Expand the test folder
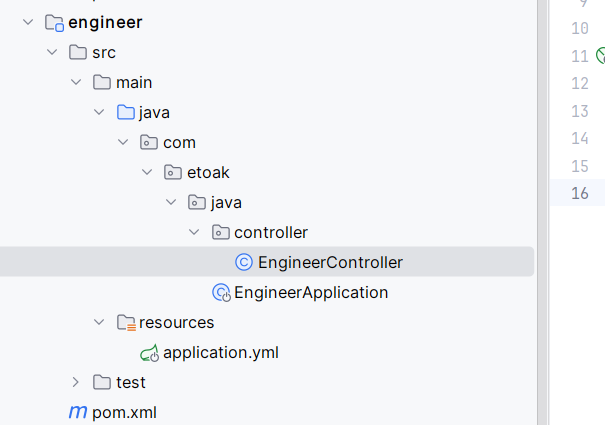The image size is (605, 425). pos(76,382)
